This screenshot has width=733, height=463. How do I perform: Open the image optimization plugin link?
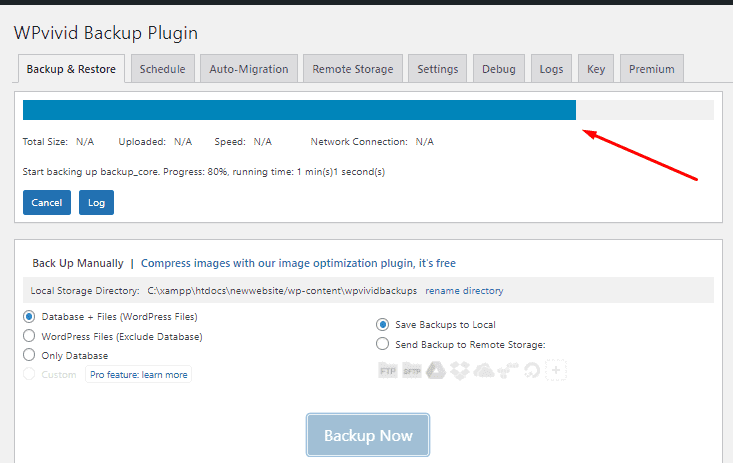[298, 263]
